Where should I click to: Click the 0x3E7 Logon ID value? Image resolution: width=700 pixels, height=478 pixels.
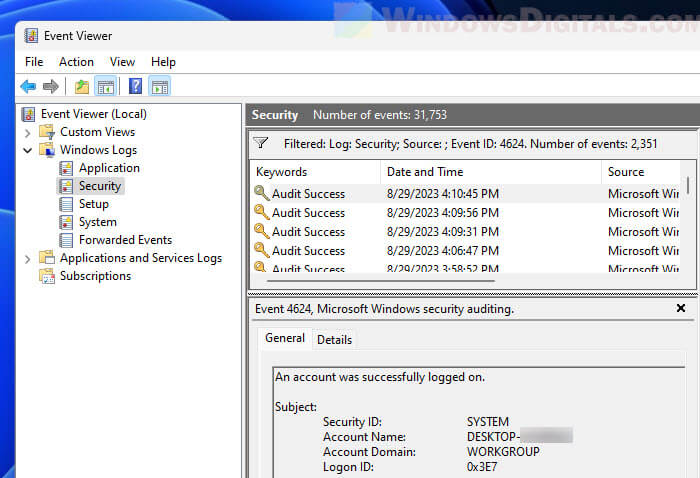pyautogui.click(x=482, y=467)
